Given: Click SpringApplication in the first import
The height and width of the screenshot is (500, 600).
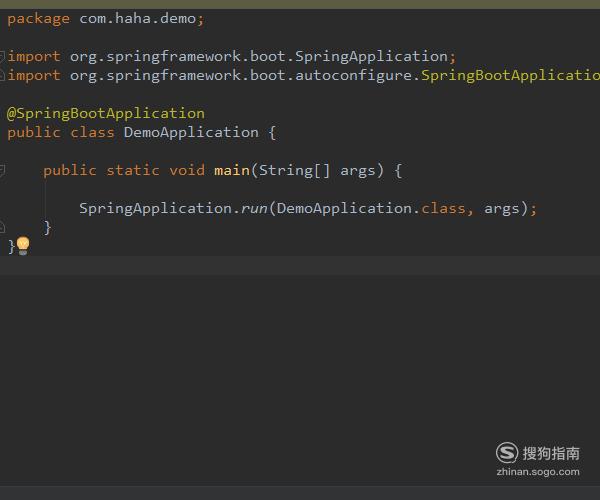Looking at the screenshot, I should (x=371, y=57).
